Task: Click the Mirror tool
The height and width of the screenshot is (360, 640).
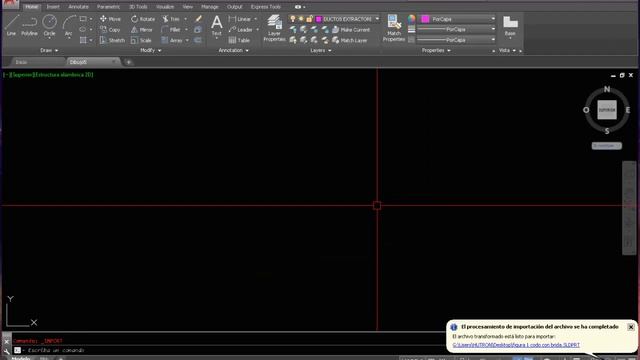Action: (x=141, y=29)
